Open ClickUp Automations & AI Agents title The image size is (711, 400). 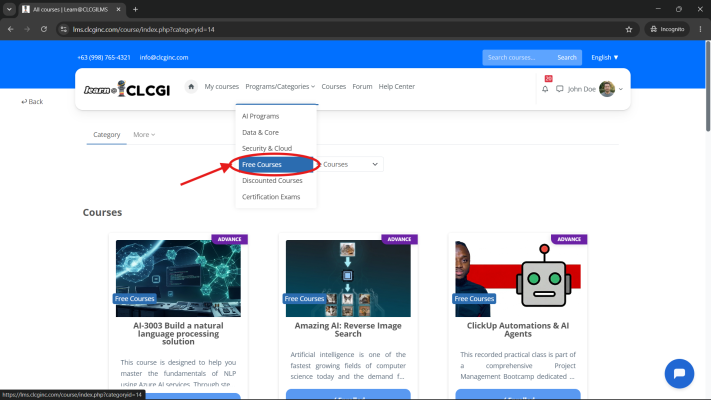(x=518, y=330)
